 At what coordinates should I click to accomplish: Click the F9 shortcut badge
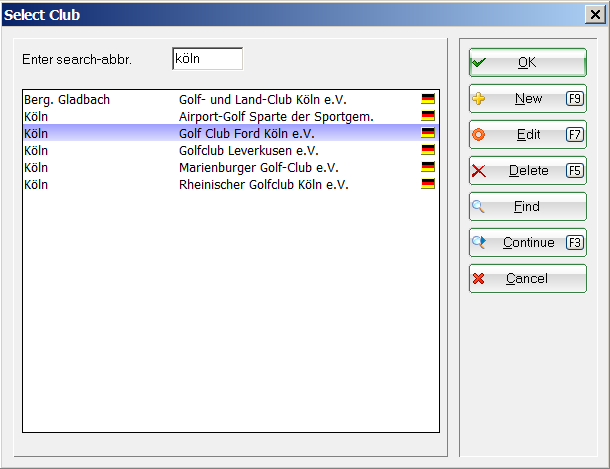575,98
